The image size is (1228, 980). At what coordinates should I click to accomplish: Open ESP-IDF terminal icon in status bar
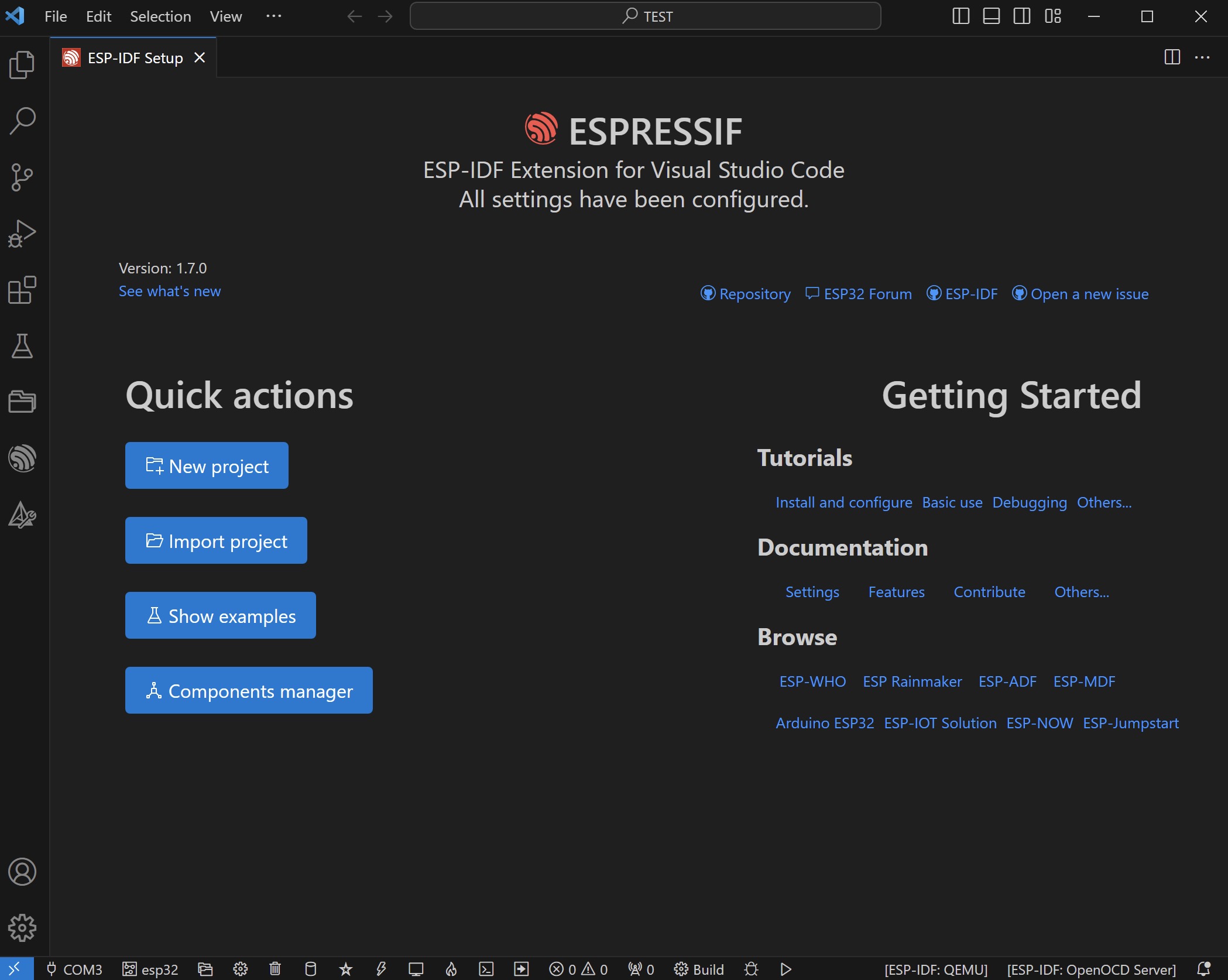point(486,969)
